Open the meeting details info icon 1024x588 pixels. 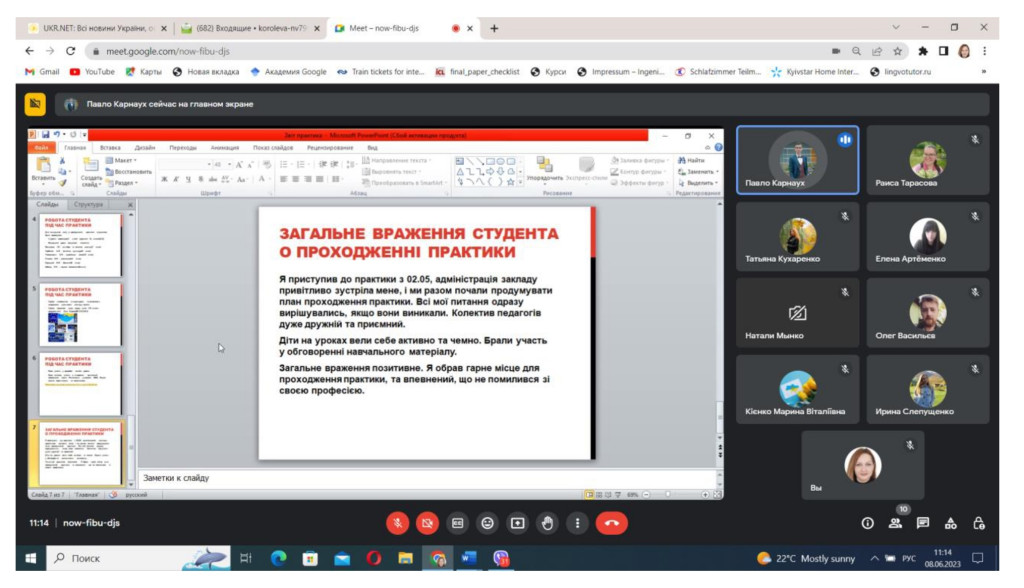pyautogui.click(x=867, y=522)
